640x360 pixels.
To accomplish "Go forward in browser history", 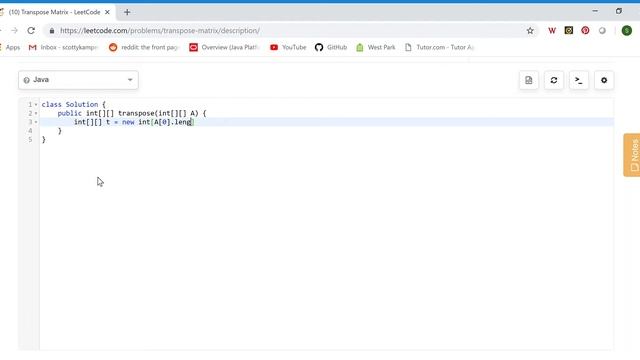I will 14,31.
